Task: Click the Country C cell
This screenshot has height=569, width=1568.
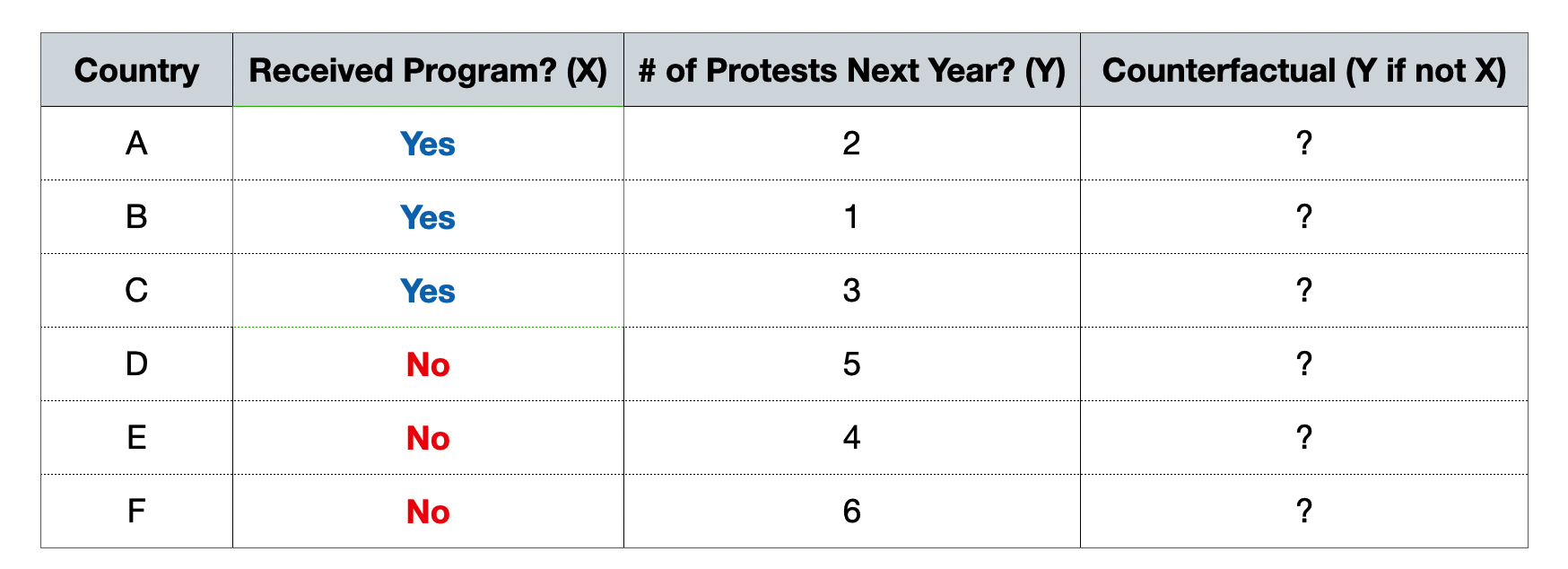Action: (x=136, y=291)
